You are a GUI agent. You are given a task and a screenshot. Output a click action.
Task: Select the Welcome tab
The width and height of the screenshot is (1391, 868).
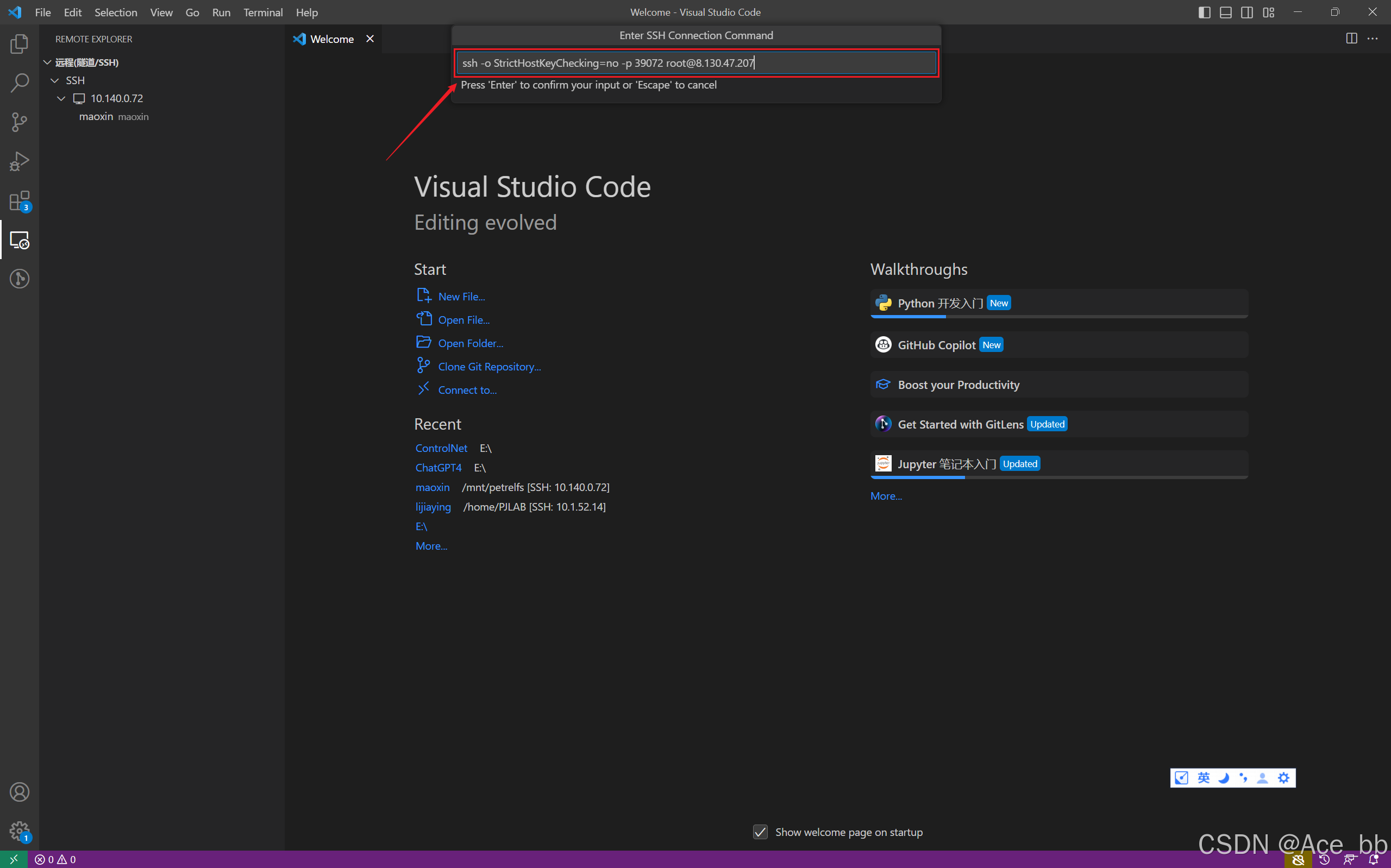tap(333, 39)
